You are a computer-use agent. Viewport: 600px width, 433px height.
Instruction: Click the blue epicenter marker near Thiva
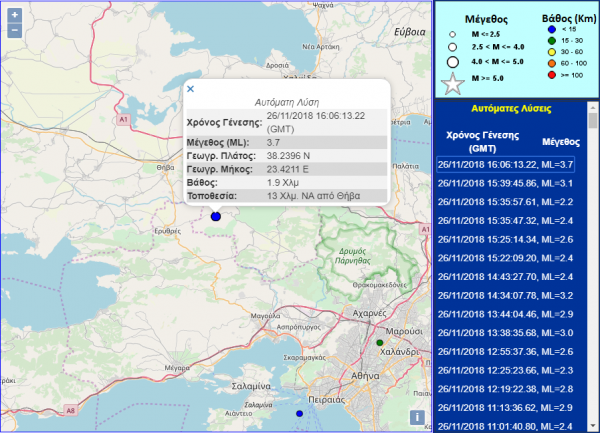point(214,216)
